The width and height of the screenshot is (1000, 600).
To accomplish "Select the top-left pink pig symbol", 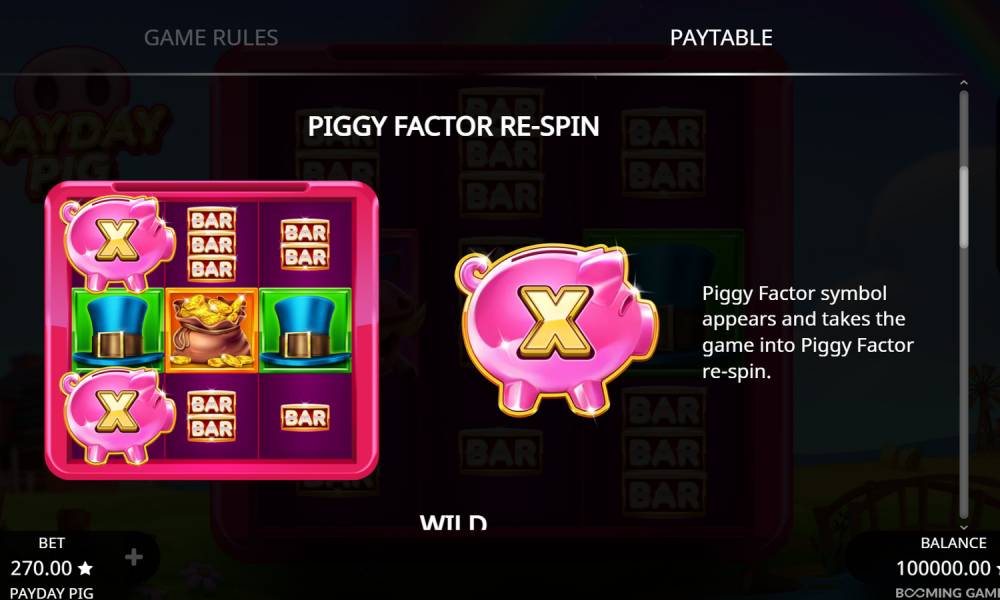I will tap(117, 242).
